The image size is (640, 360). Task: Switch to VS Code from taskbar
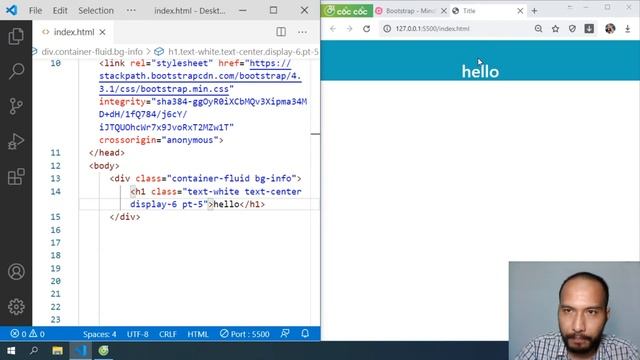pos(80,351)
